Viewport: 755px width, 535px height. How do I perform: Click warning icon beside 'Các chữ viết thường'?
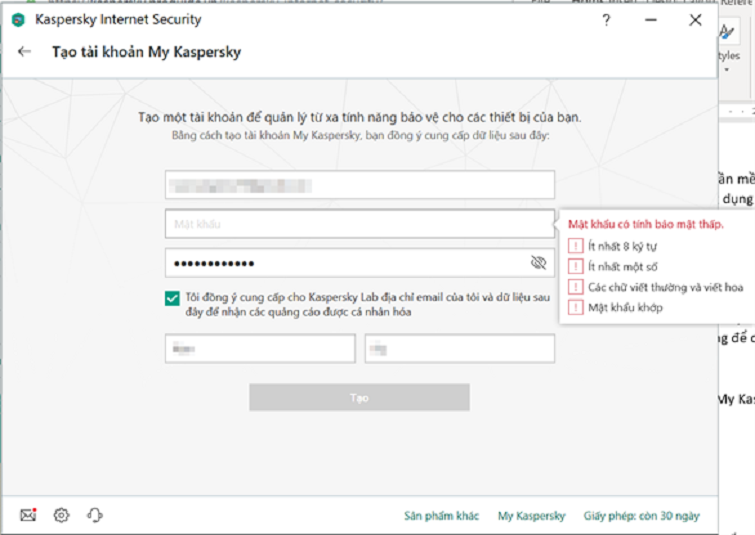pos(575,287)
